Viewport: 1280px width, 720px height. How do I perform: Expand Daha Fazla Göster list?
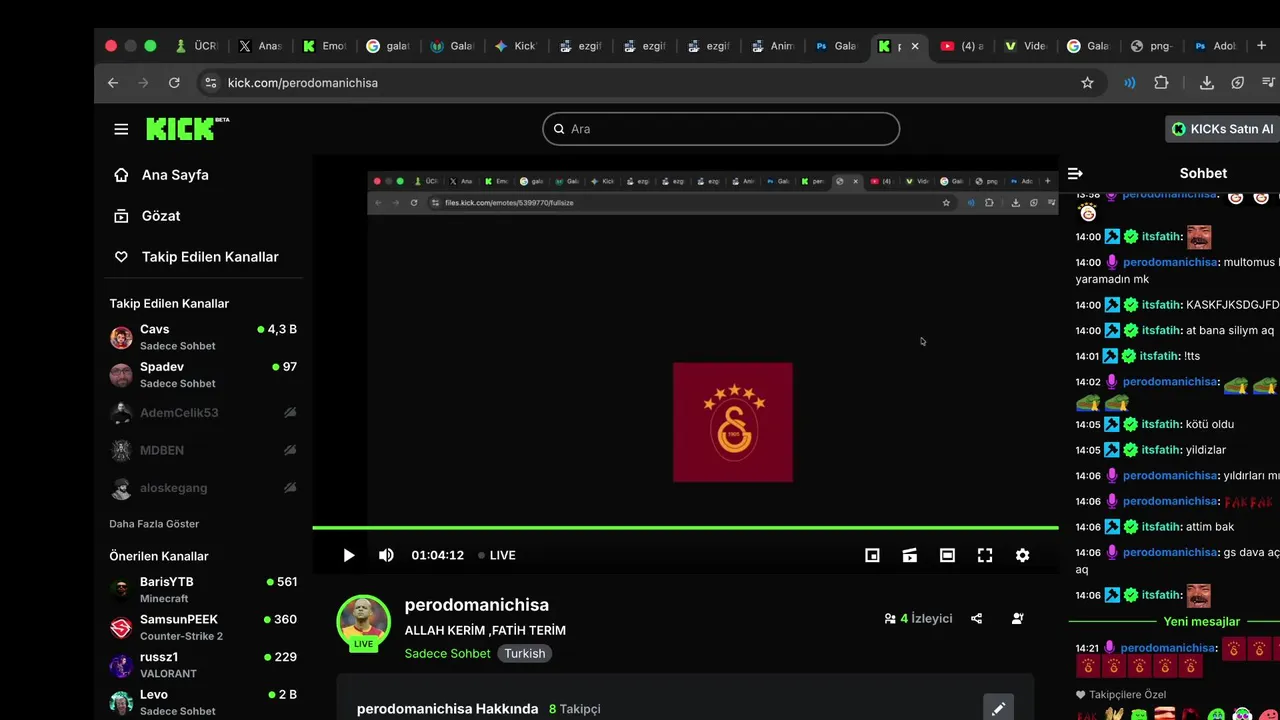pos(154,524)
